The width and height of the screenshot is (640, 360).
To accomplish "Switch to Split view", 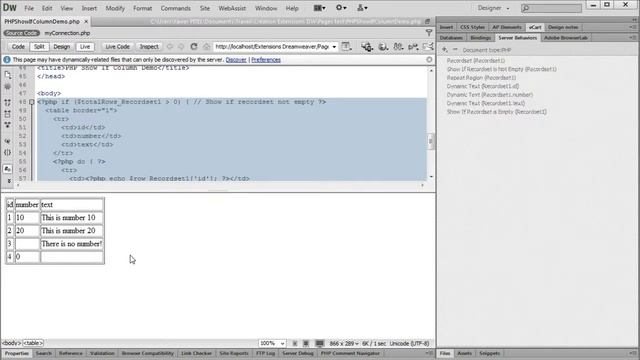I will 39,47.
